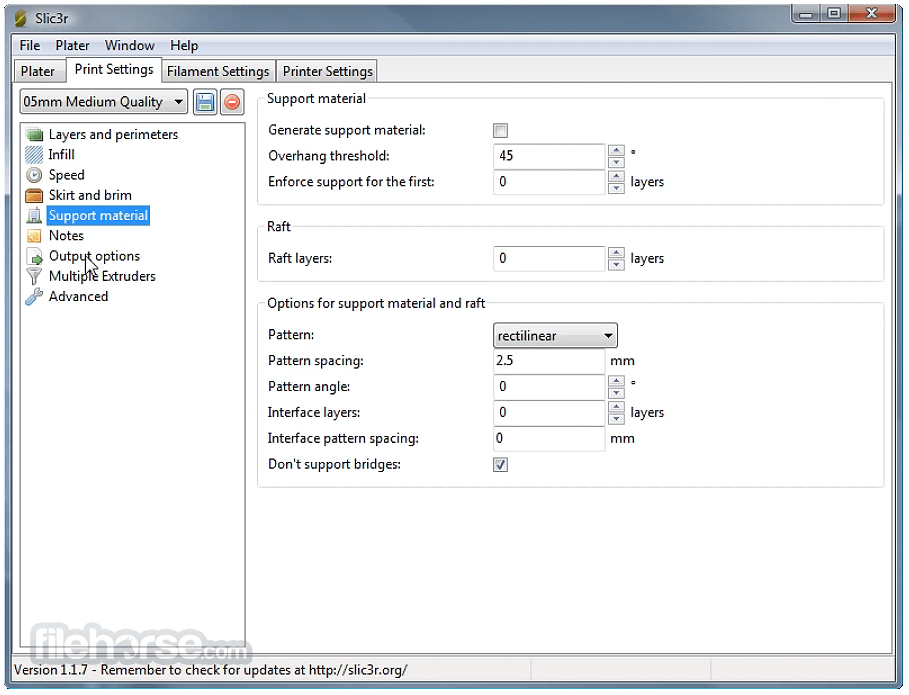Decrease Raft layers with down arrow
The width and height of the screenshot is (909, 695).
tap(616, 265)
